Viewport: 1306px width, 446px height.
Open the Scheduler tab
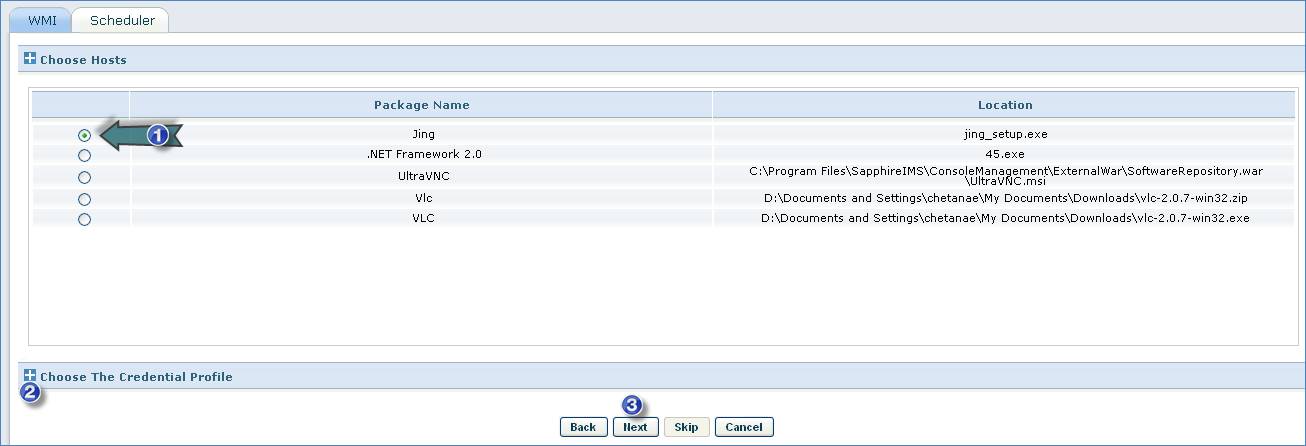[122, 20]
